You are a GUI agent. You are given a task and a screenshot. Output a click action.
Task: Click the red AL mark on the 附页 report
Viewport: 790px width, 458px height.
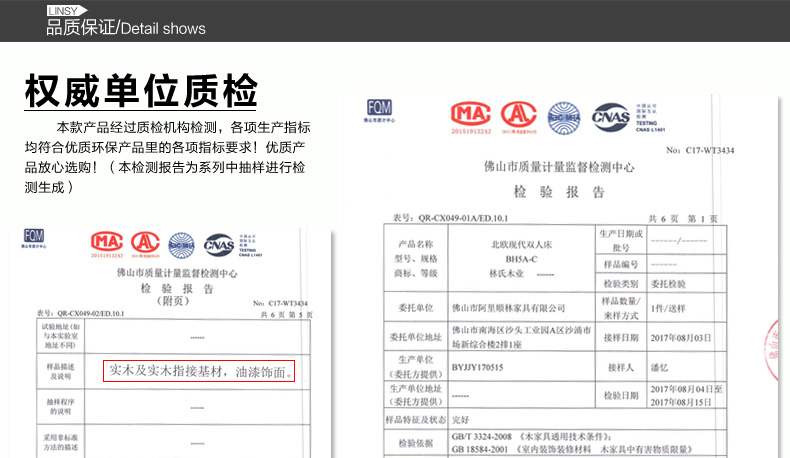[146, 244]
